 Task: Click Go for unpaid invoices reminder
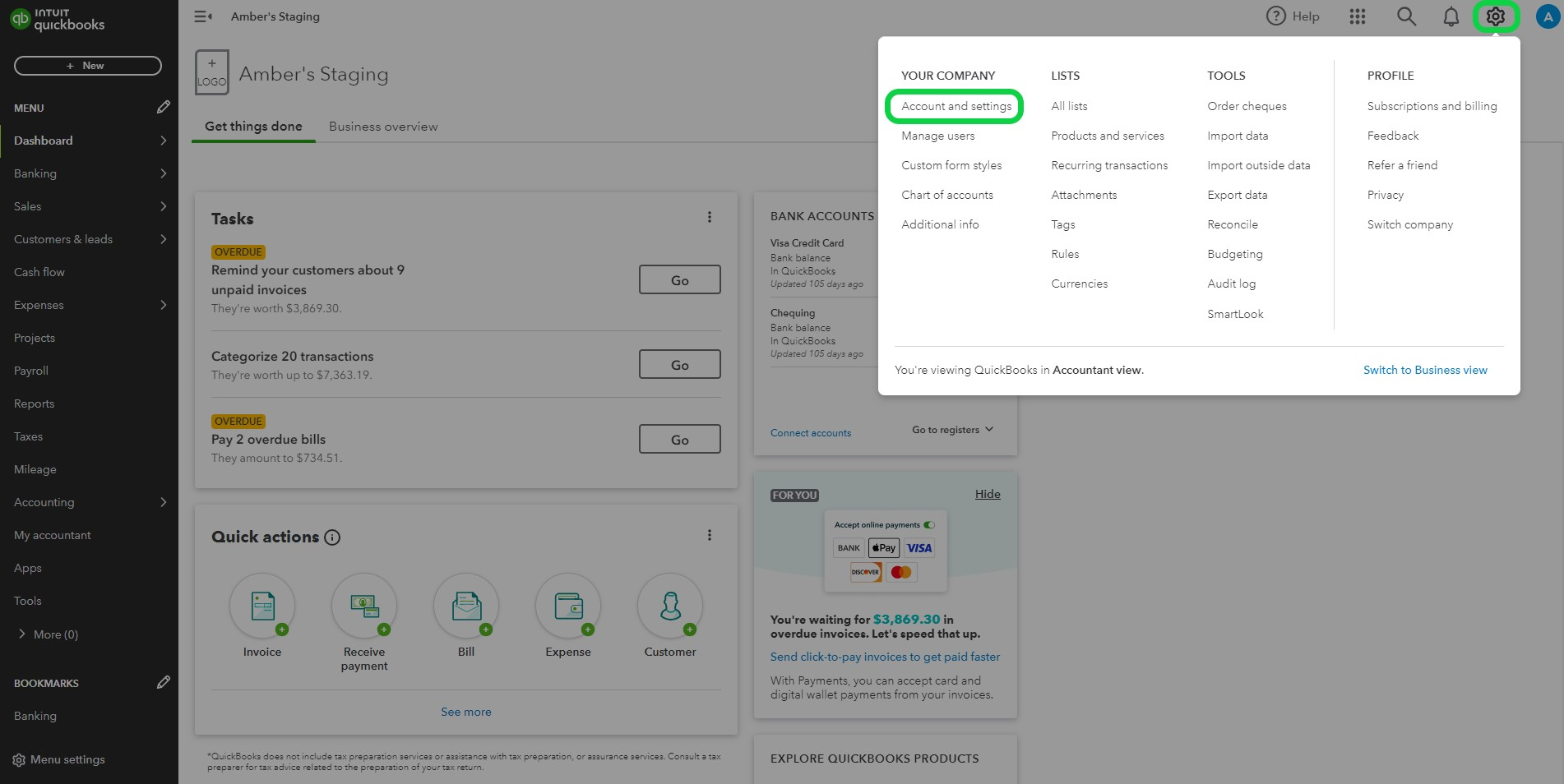[x=680, y=279]
